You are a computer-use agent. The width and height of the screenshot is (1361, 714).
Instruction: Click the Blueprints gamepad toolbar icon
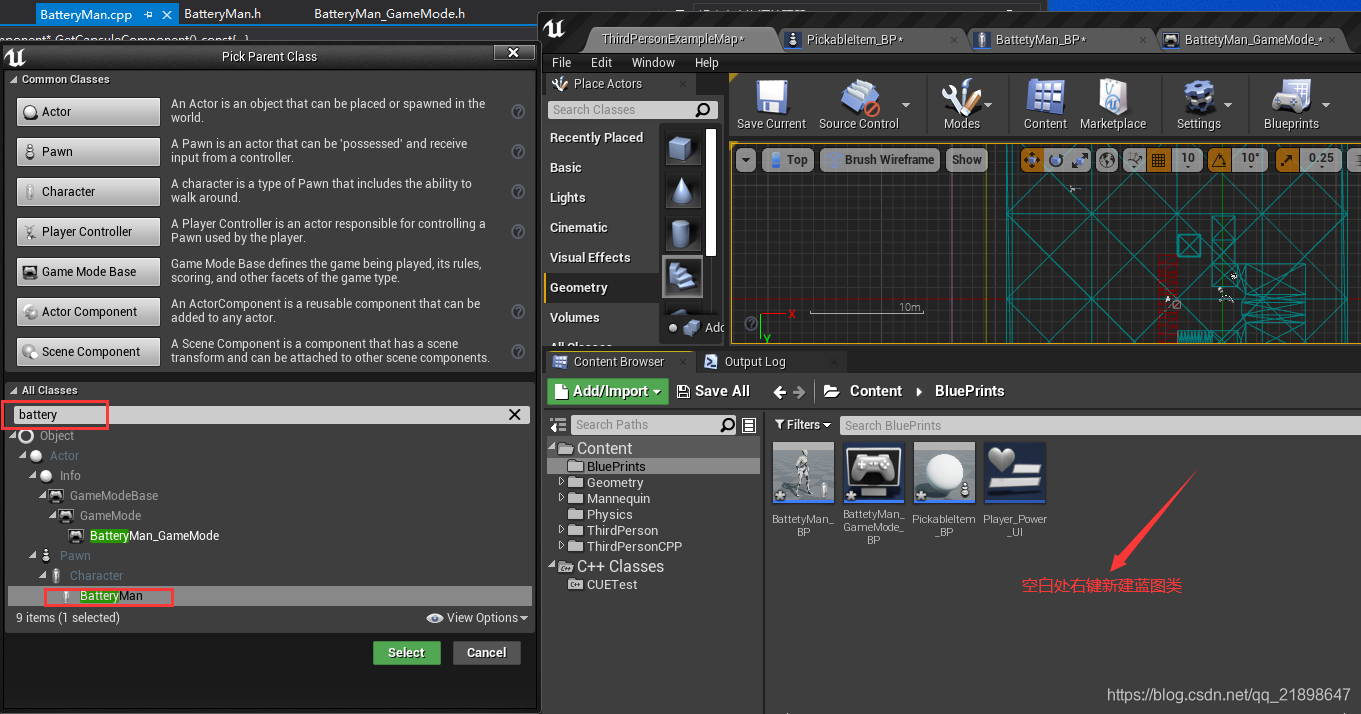coord(1291,99)
